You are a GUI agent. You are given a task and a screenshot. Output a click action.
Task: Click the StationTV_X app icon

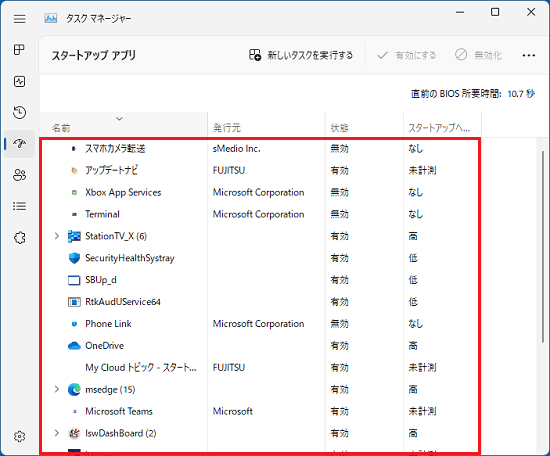pyautogui.click(x=74, y=236)
